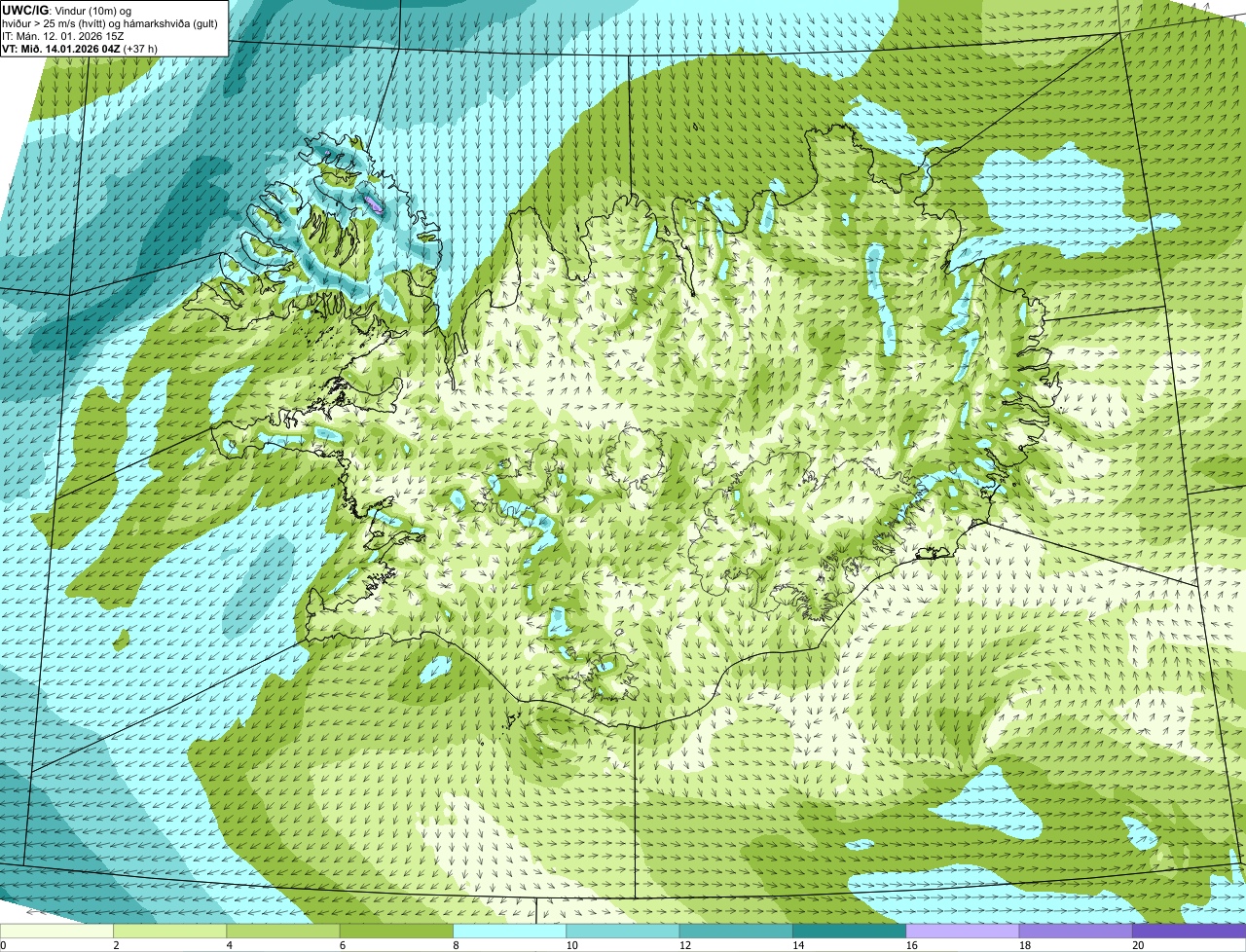This screenshot has height=952, width=1246.
Task: Click the 2–4 m/s light green legend swatch
Action: coord(170,932)
